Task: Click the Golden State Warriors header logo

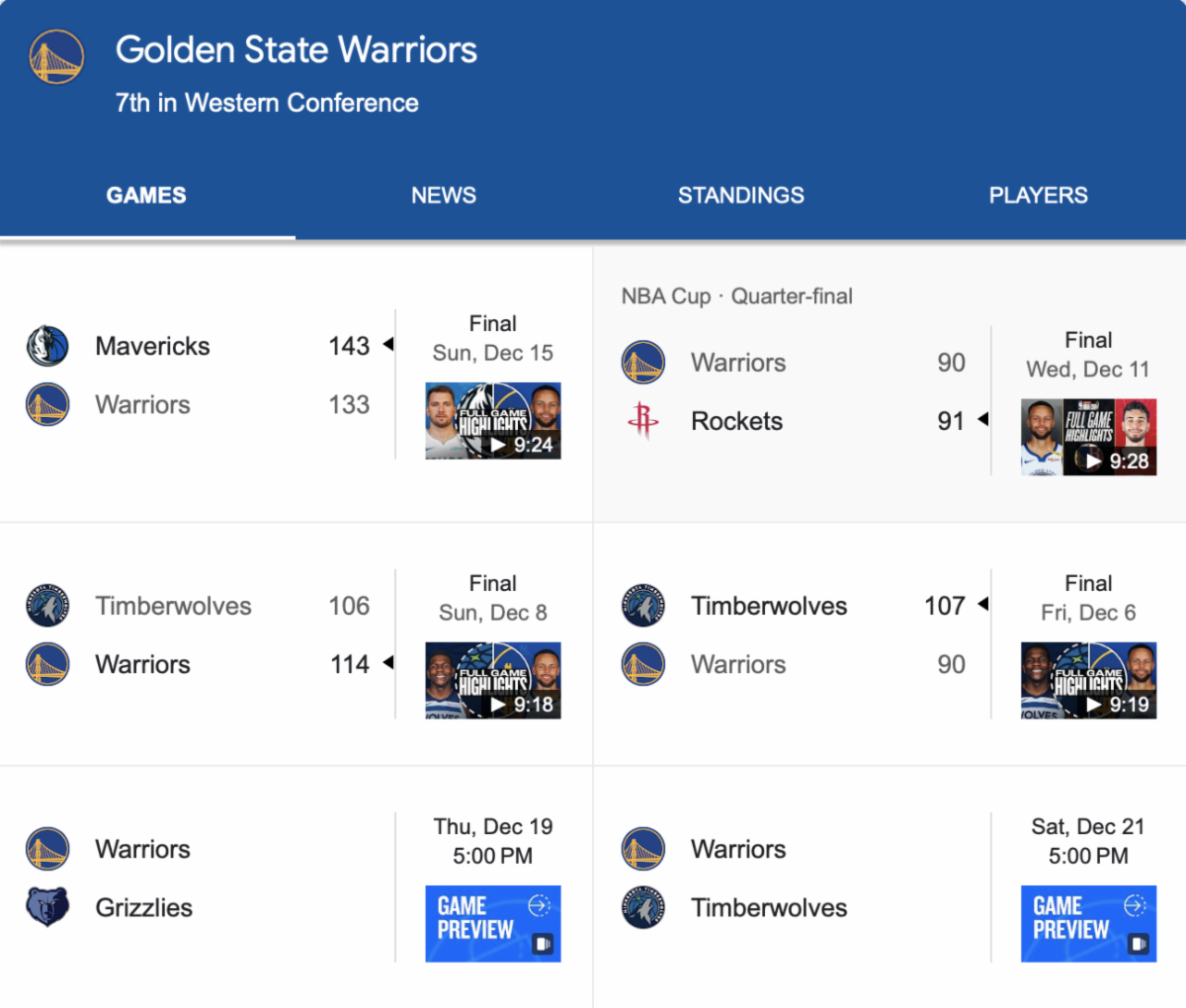Action: pyautogui.click(x=56, y=56)
